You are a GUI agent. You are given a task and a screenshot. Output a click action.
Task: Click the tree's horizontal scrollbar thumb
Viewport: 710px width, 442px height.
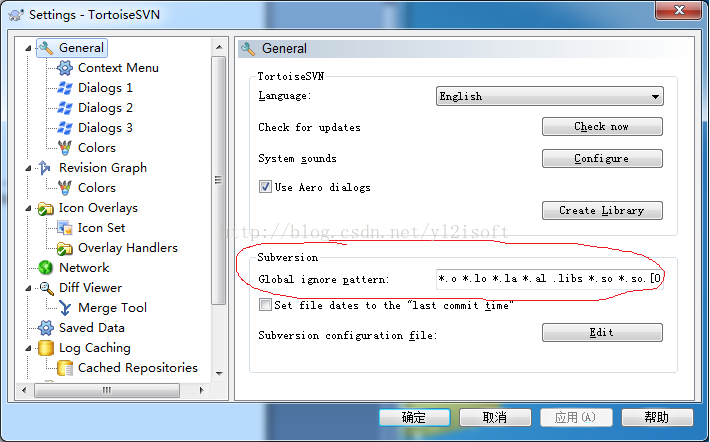click(107, 390)
